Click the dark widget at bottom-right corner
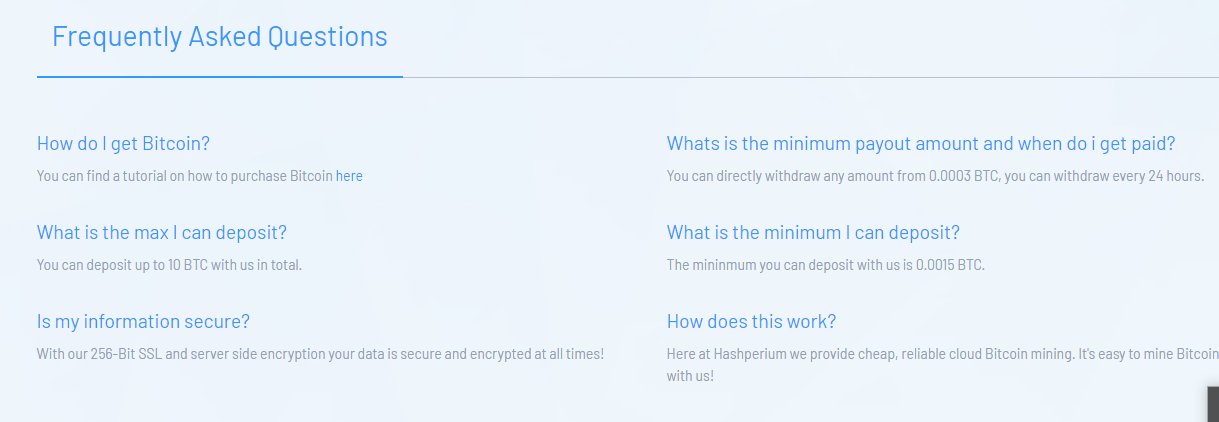The image size is (1219, 422). pos(1213,404)
